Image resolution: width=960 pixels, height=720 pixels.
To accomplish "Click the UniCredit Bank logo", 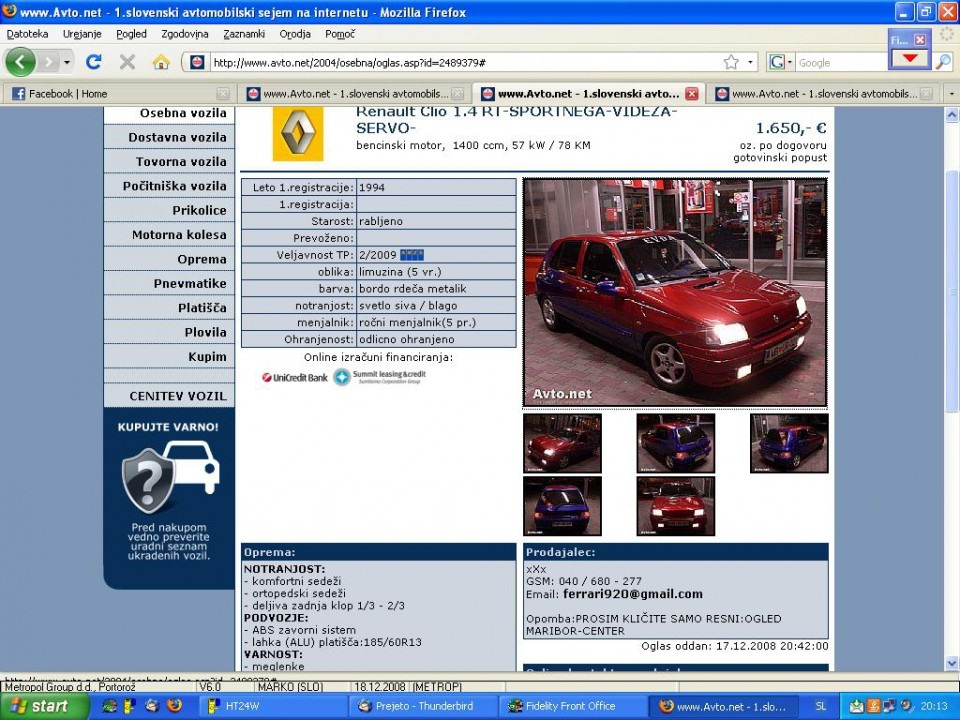I will click(x=295, y=378).
